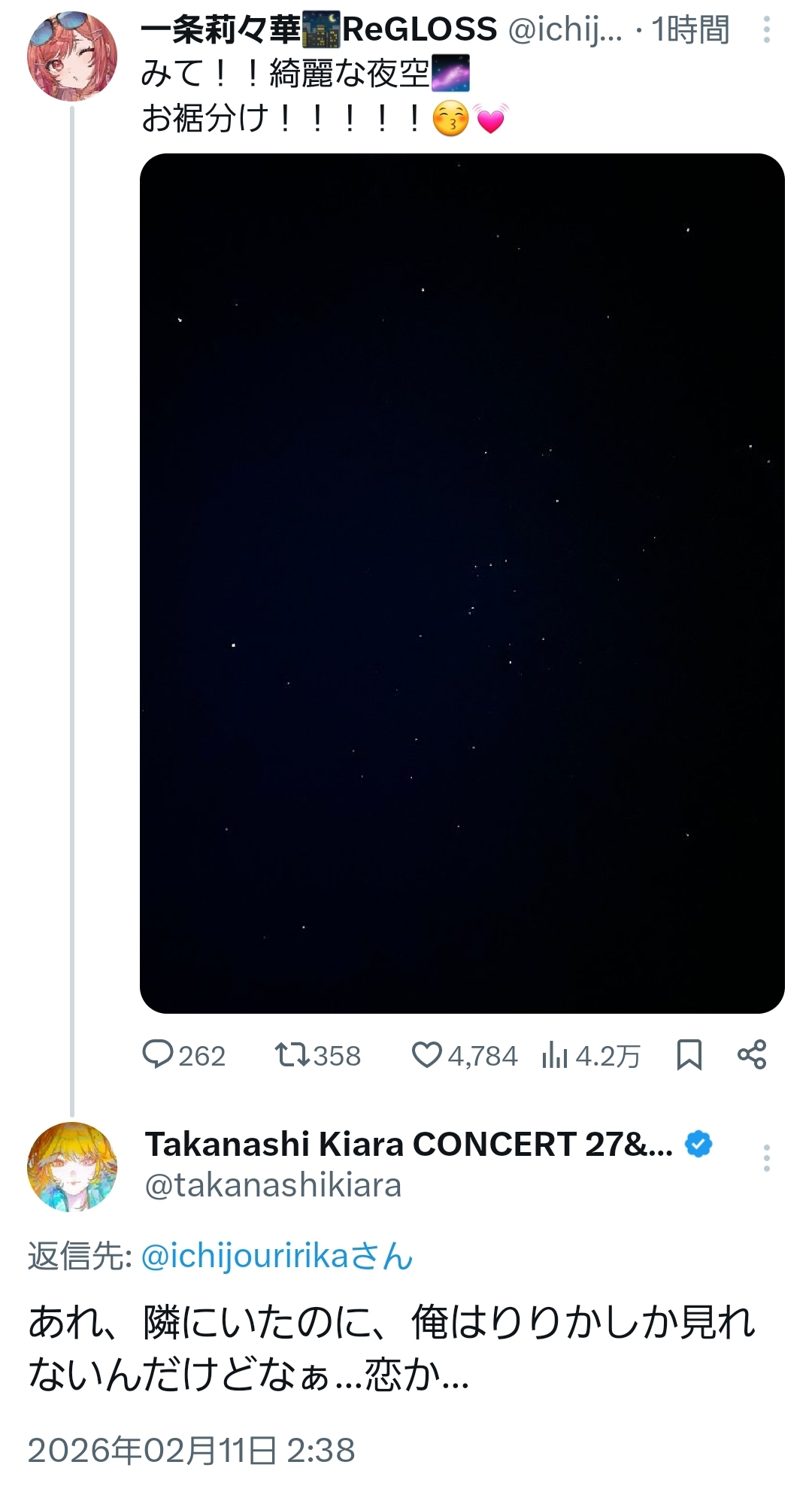Open the @takanashikiara handle
The height and width of the screenshot is (1489, 812).
pos(273,1186)
